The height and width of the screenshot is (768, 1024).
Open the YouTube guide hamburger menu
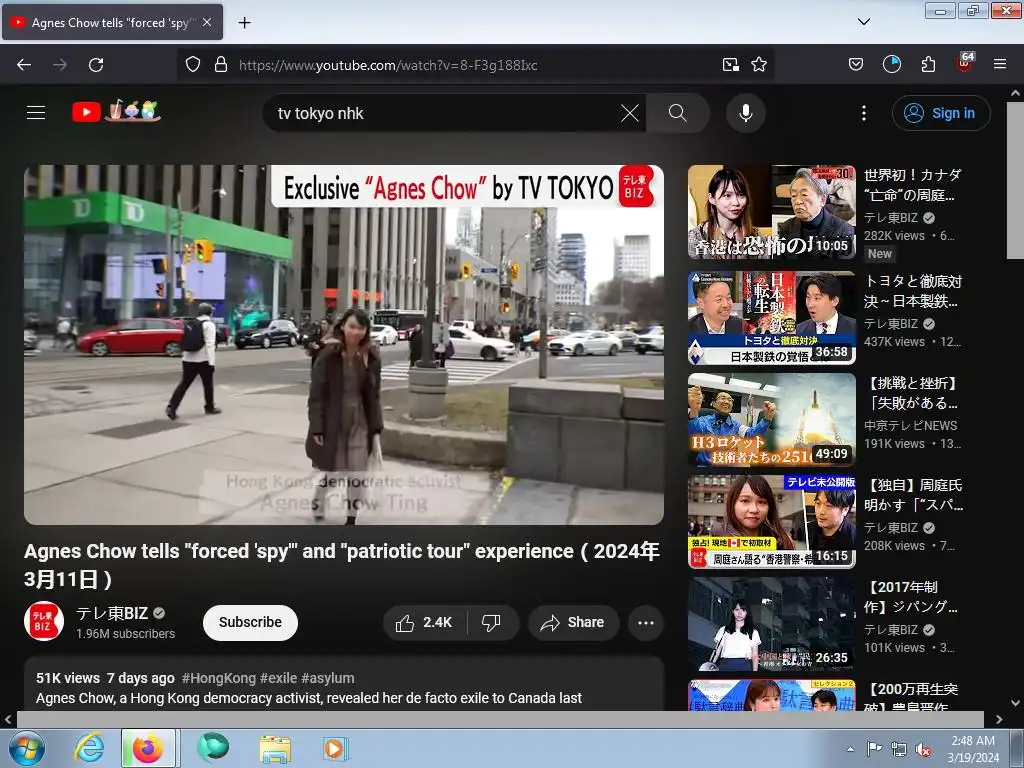click(36, 112)
